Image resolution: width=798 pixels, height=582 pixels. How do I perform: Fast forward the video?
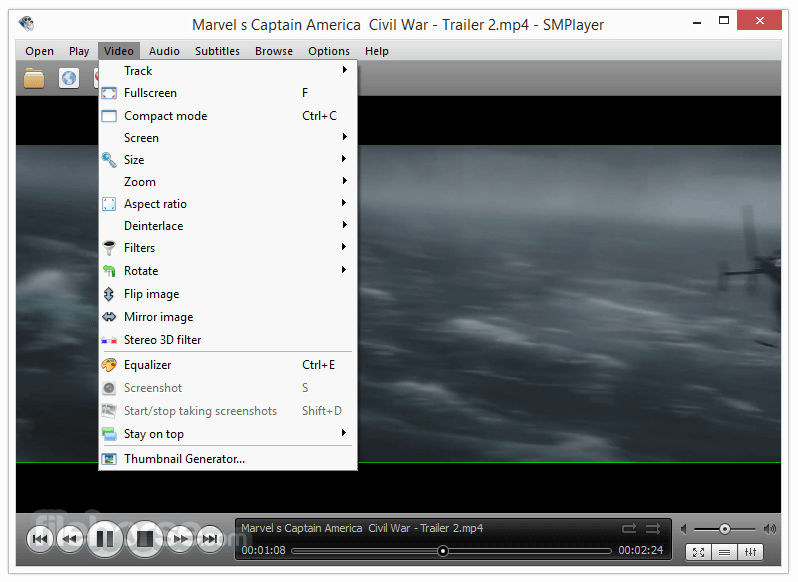pyautogui.click(x=180, y=539)
